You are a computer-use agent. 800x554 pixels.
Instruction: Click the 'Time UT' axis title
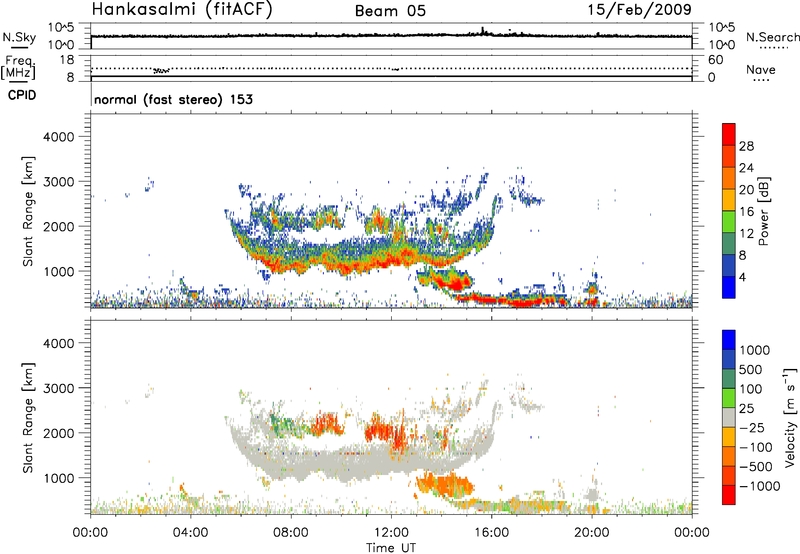(x=391, y=548)
